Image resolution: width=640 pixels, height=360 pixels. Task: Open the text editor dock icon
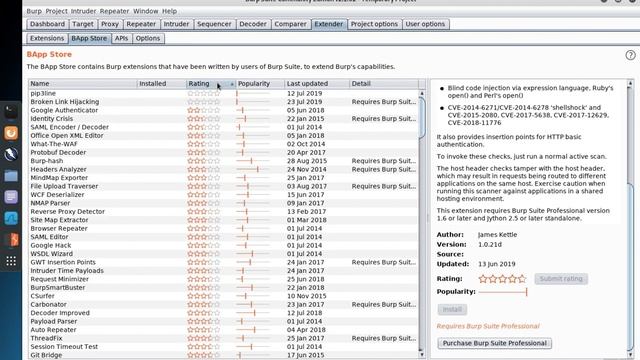(x=11, y=197)
